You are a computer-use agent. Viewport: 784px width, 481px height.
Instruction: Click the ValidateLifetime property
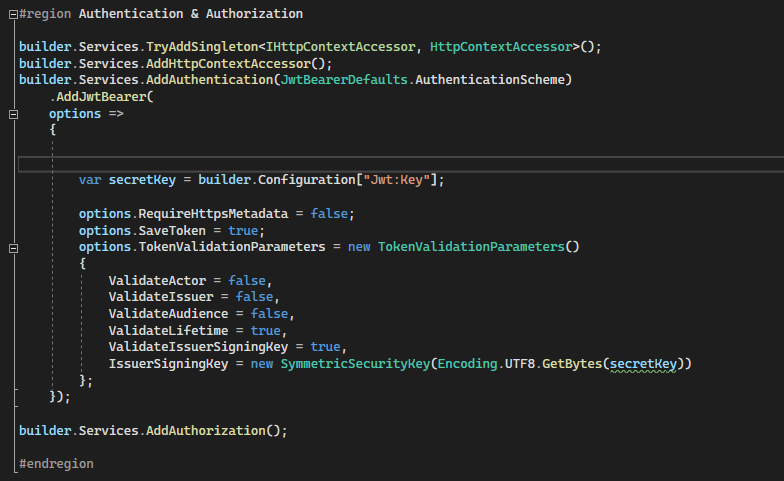tap(168, 331)
